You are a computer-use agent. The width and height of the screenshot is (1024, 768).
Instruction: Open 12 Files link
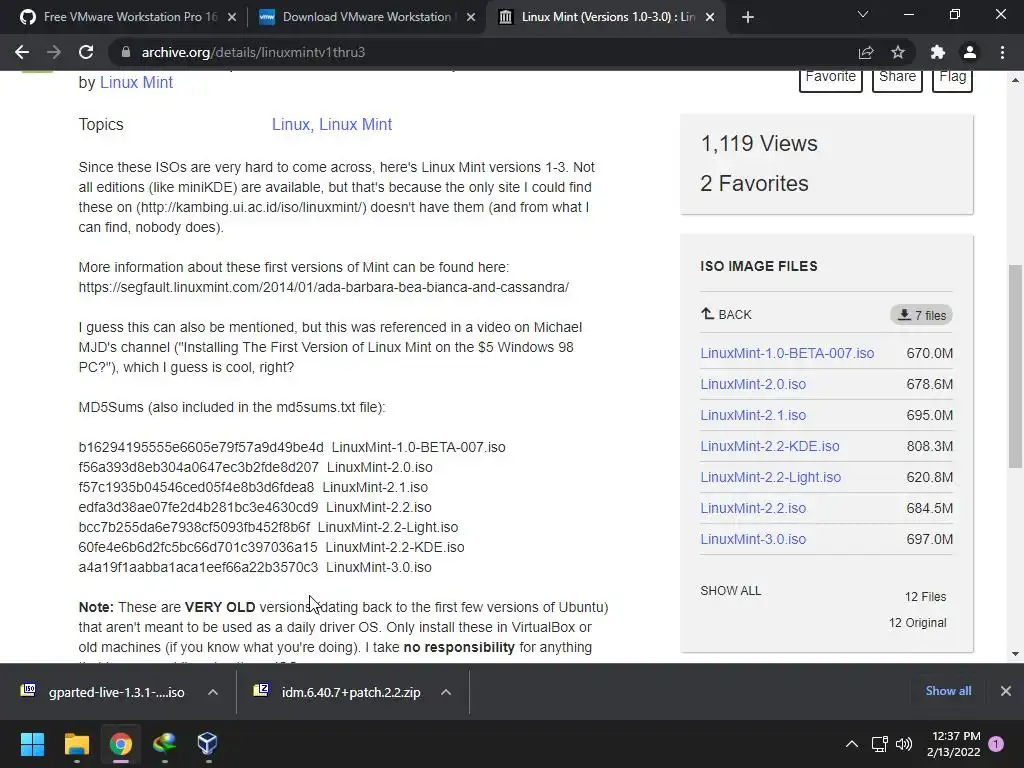(x=925, y=597)
